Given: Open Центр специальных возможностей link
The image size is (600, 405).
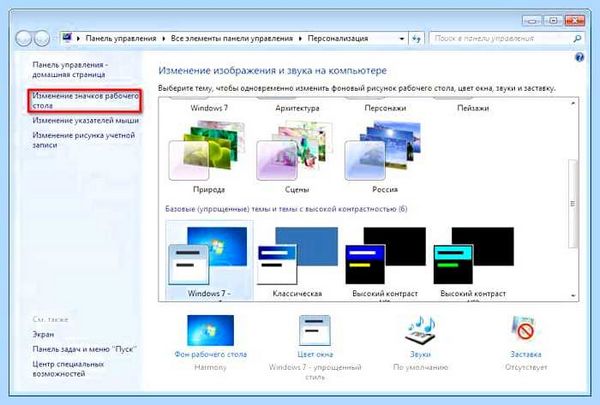Looking at the screenshot, I should tap(68, 369).
